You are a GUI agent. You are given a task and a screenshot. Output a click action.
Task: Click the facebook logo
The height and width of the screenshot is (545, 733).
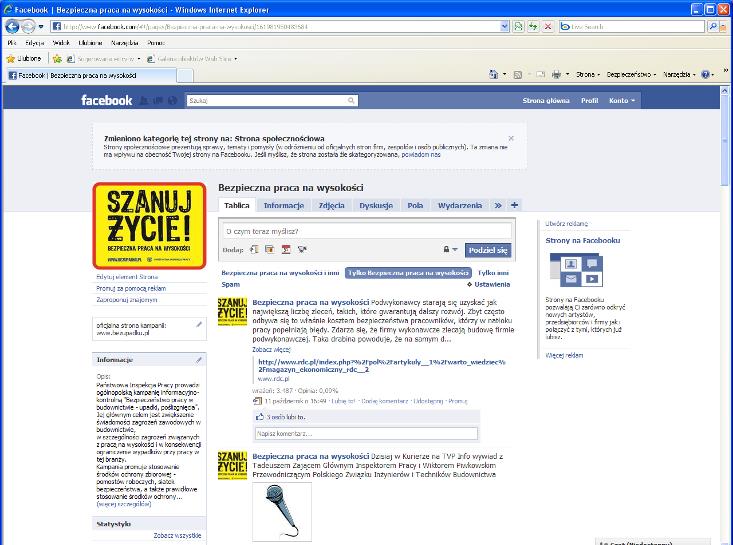pyautogui.click(x=107, y=100)
